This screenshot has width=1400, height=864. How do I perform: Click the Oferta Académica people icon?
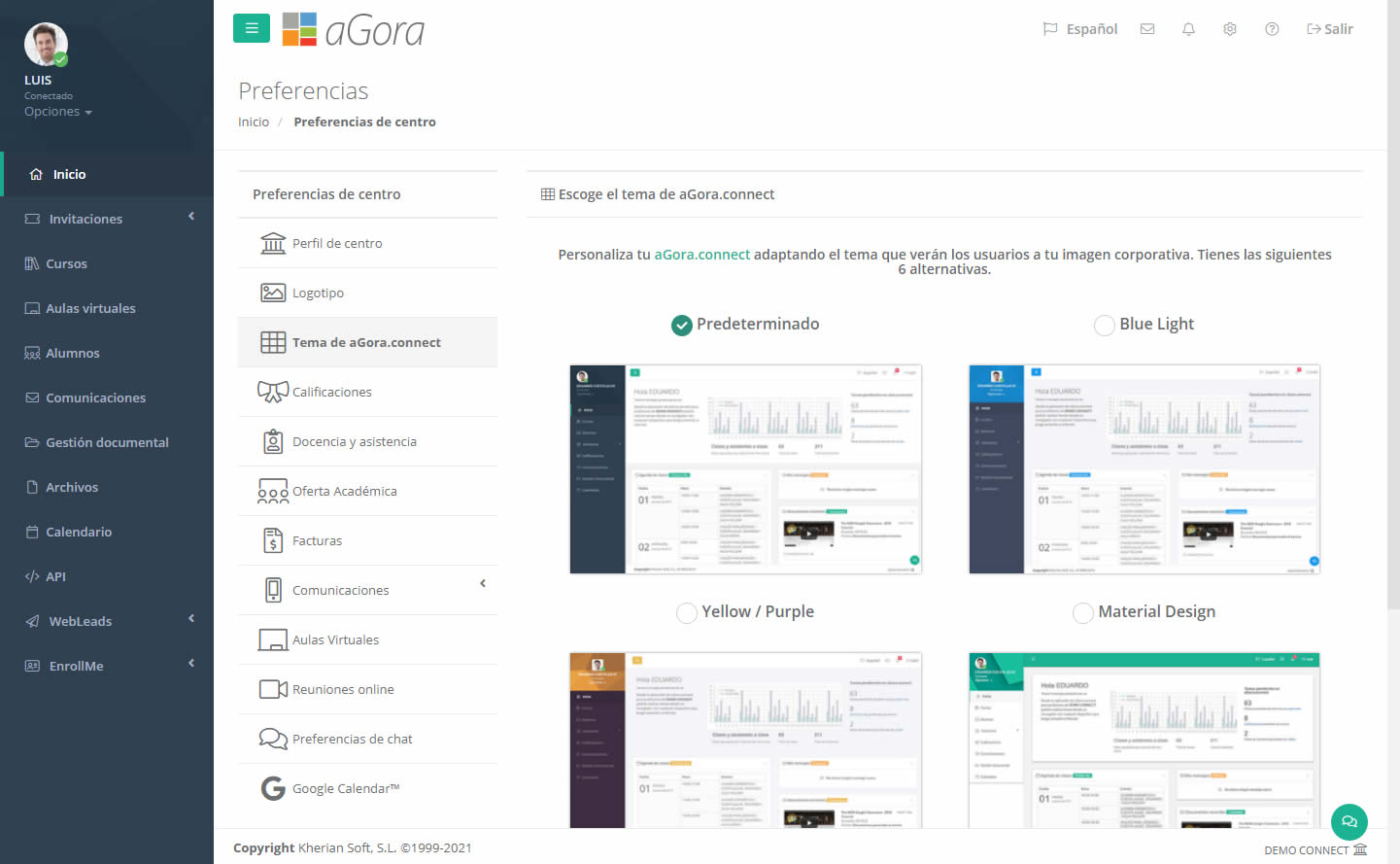(x=273, y=491)
